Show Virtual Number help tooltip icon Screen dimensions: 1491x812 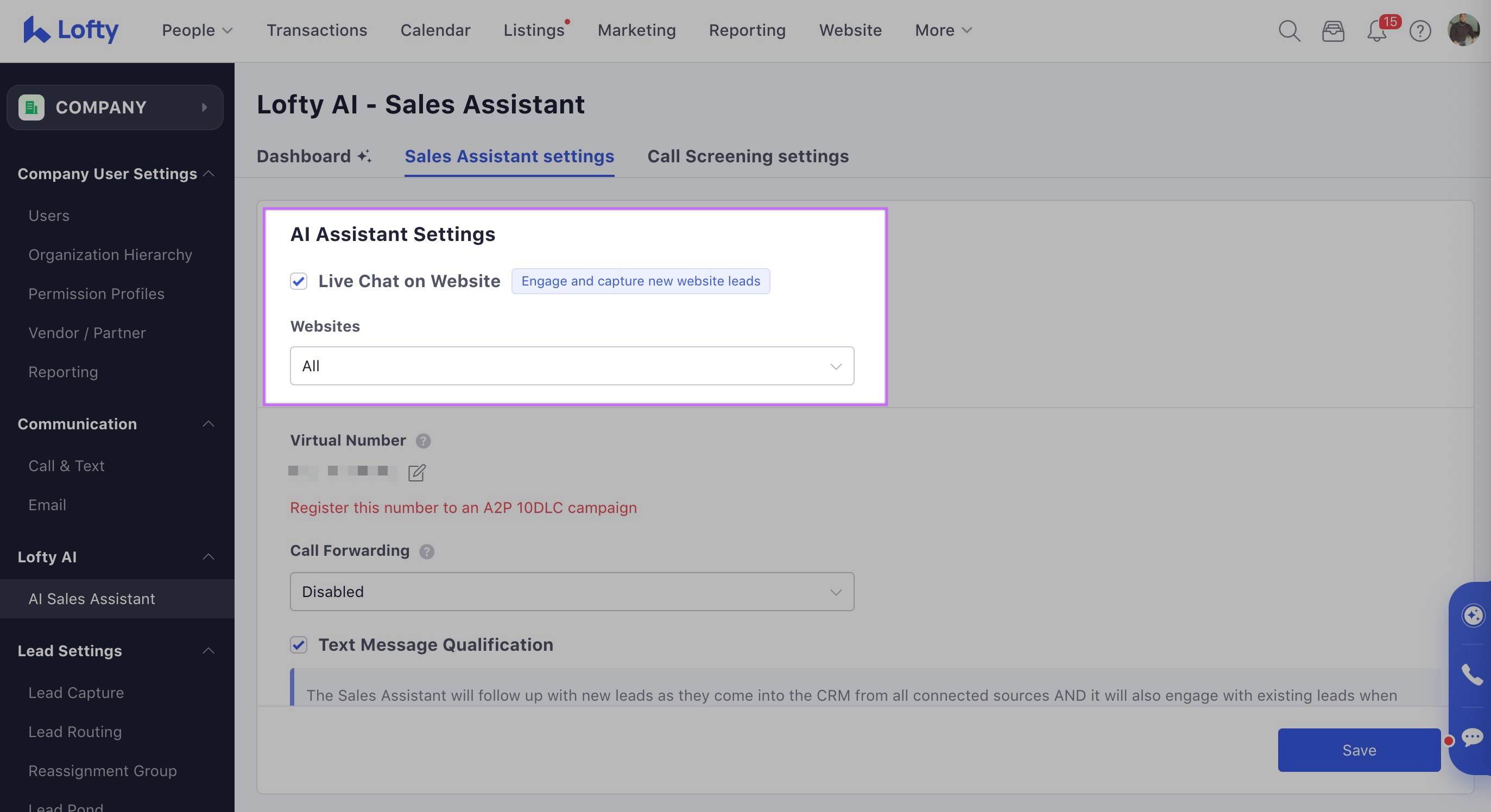tap(423, 441)
